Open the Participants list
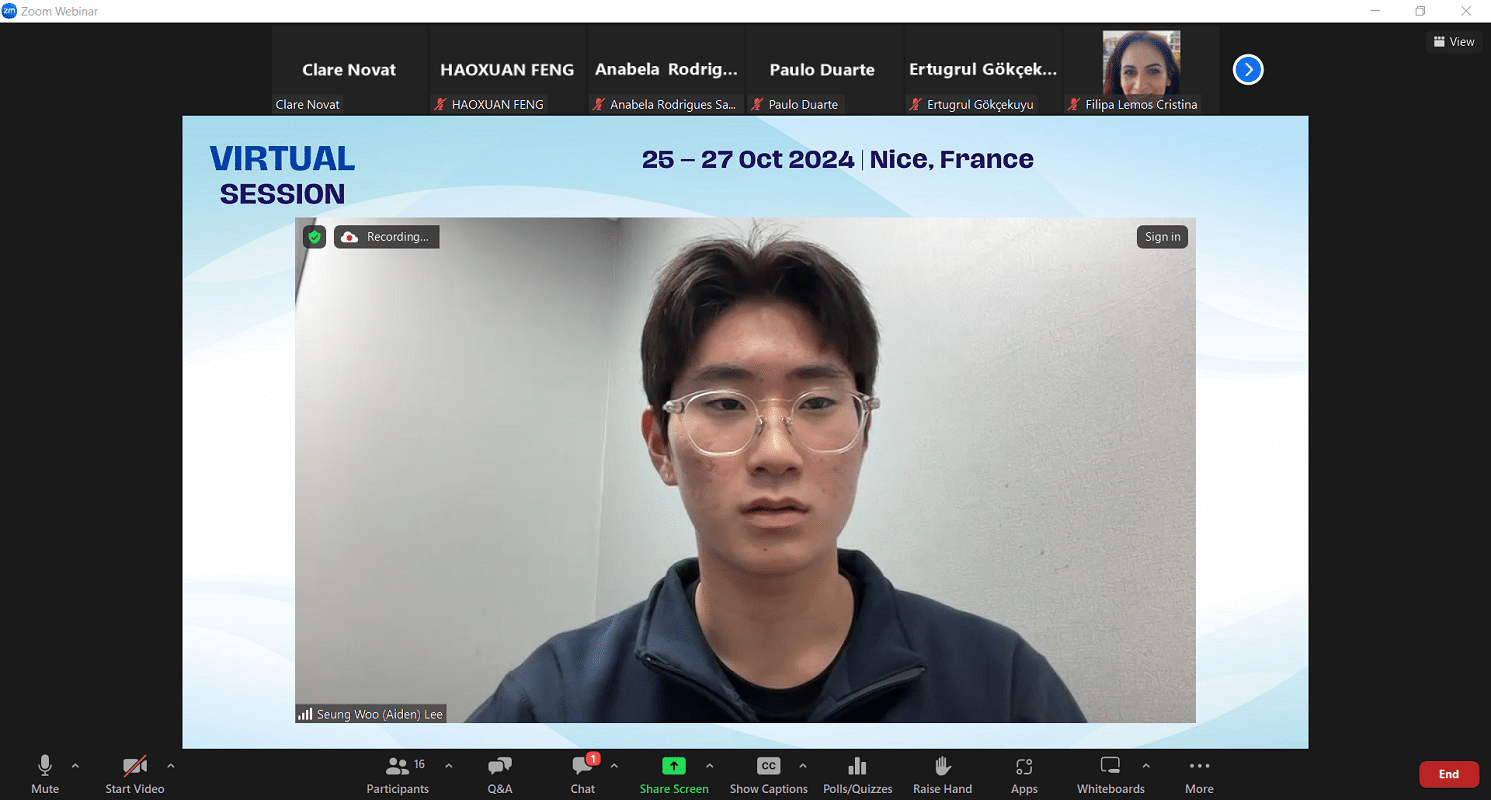The width and height of the screenshot is (1491, 800). coord(398,774)
